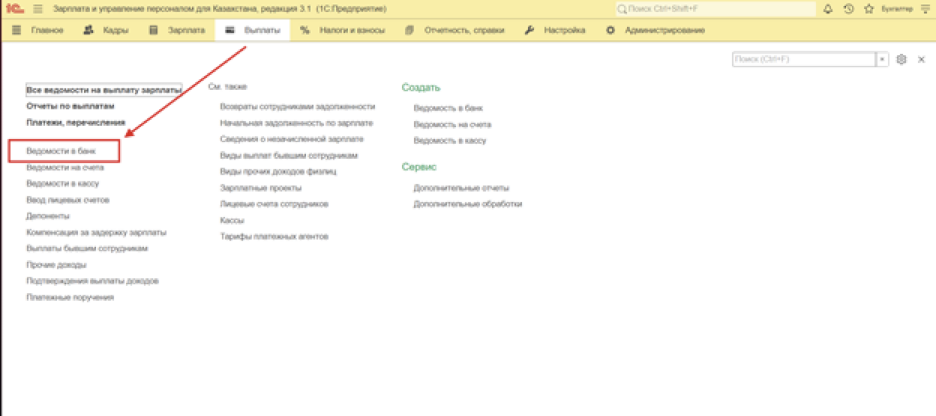Open the history clock icon
The image size is (936, 416).
click(x=848, y=9)
